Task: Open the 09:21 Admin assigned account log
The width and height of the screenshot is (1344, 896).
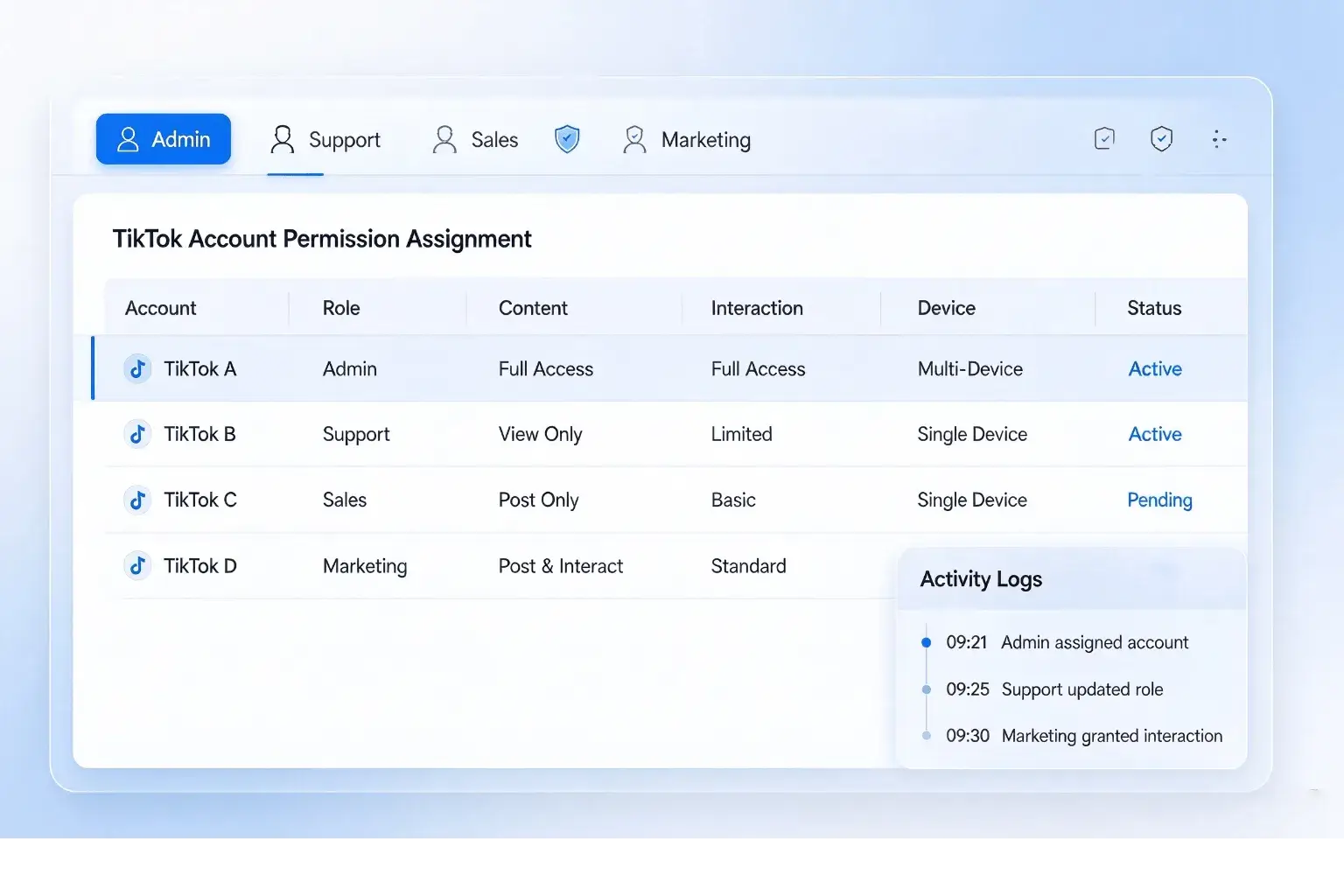Action: (1067, 643)
